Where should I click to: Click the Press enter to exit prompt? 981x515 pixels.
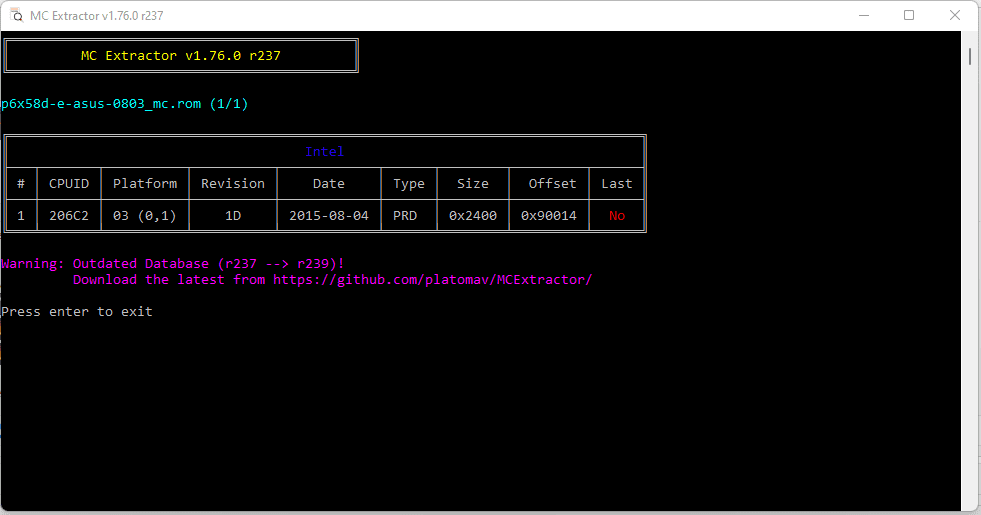(77, 312)
